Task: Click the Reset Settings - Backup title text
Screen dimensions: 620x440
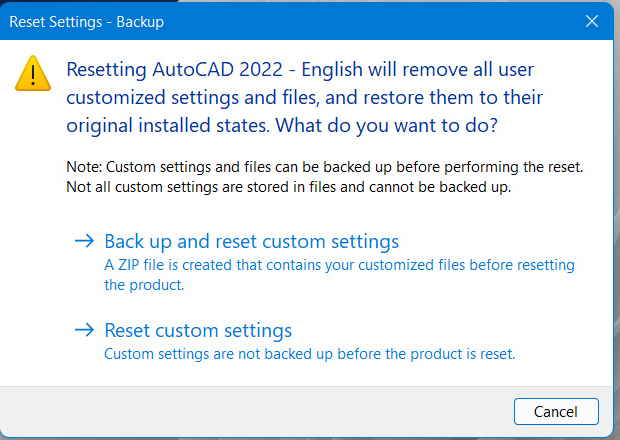Action: point(87,22)
